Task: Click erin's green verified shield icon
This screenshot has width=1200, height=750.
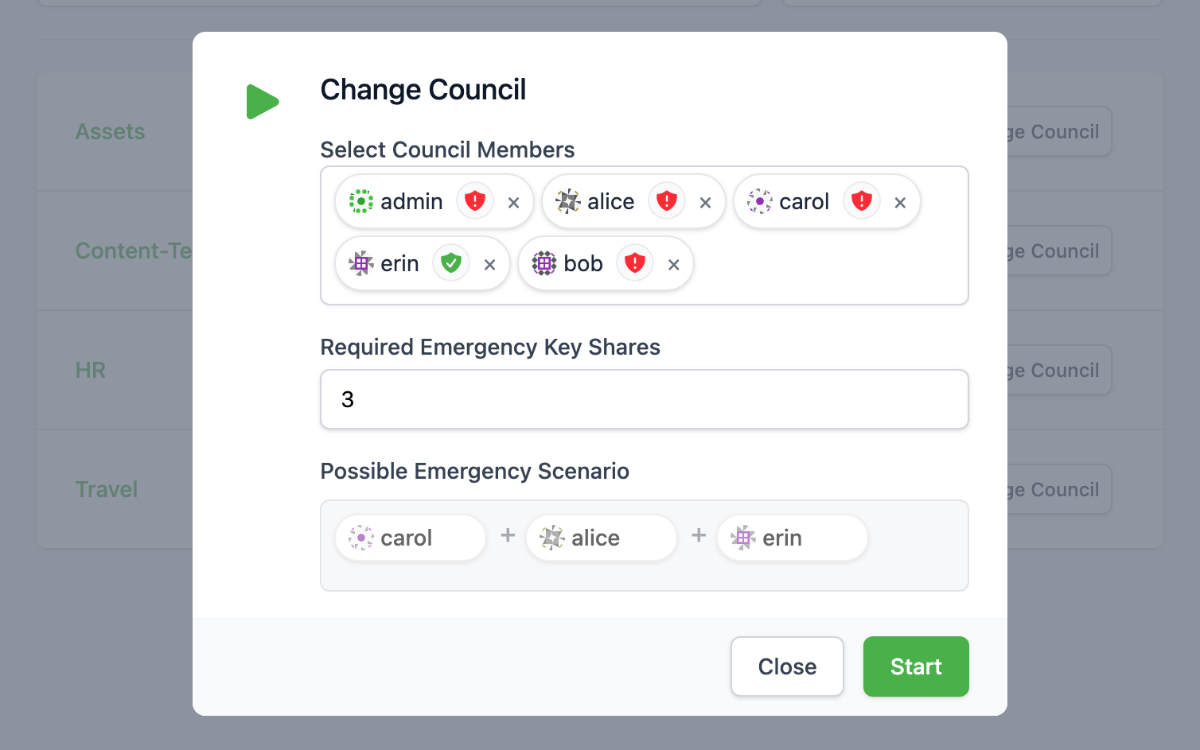Action: (x=450, y=263)
